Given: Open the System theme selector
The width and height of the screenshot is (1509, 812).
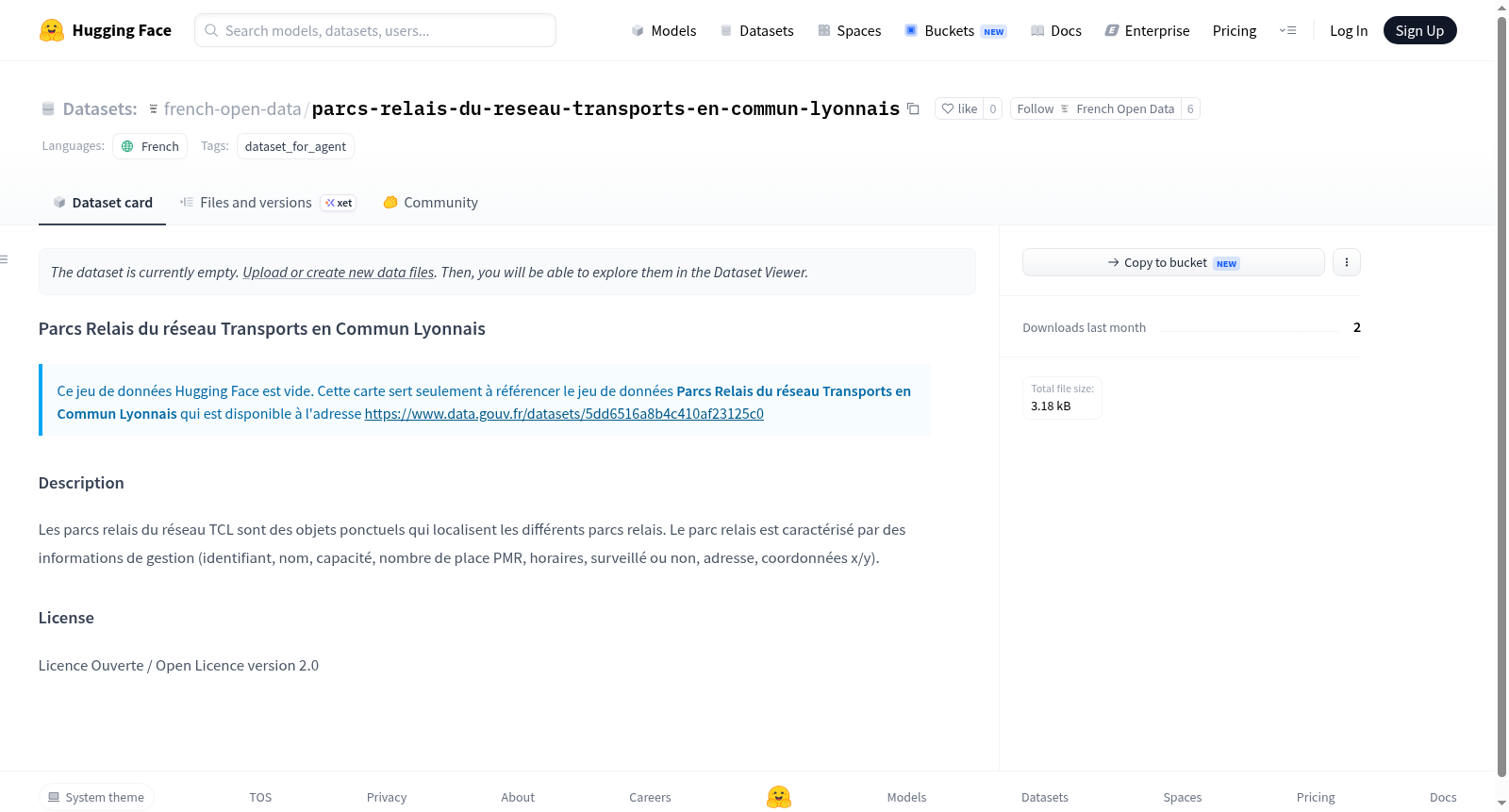Looking at the screenshot, I should (96, 797).
